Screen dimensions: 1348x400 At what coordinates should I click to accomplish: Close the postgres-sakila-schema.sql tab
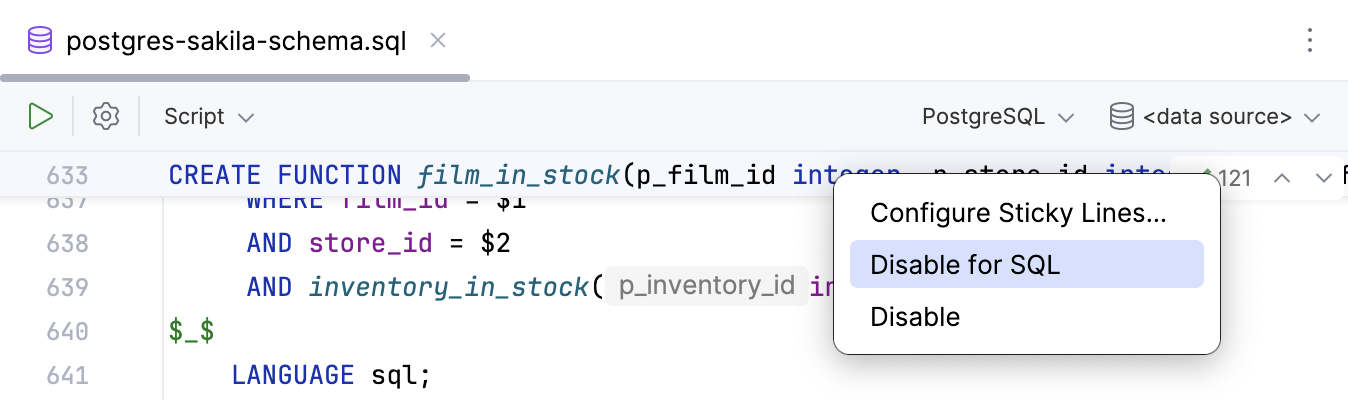pyautogui.click(x=437, y=41)
